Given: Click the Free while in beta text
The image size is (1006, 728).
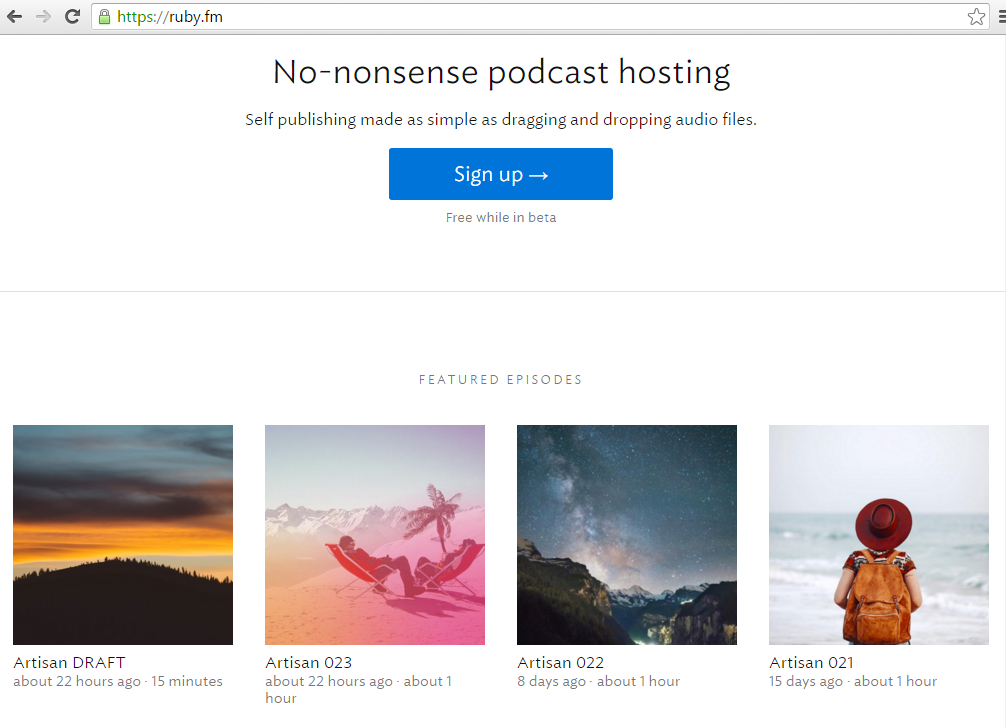Looking at the screenshot, I should point(500,217).
